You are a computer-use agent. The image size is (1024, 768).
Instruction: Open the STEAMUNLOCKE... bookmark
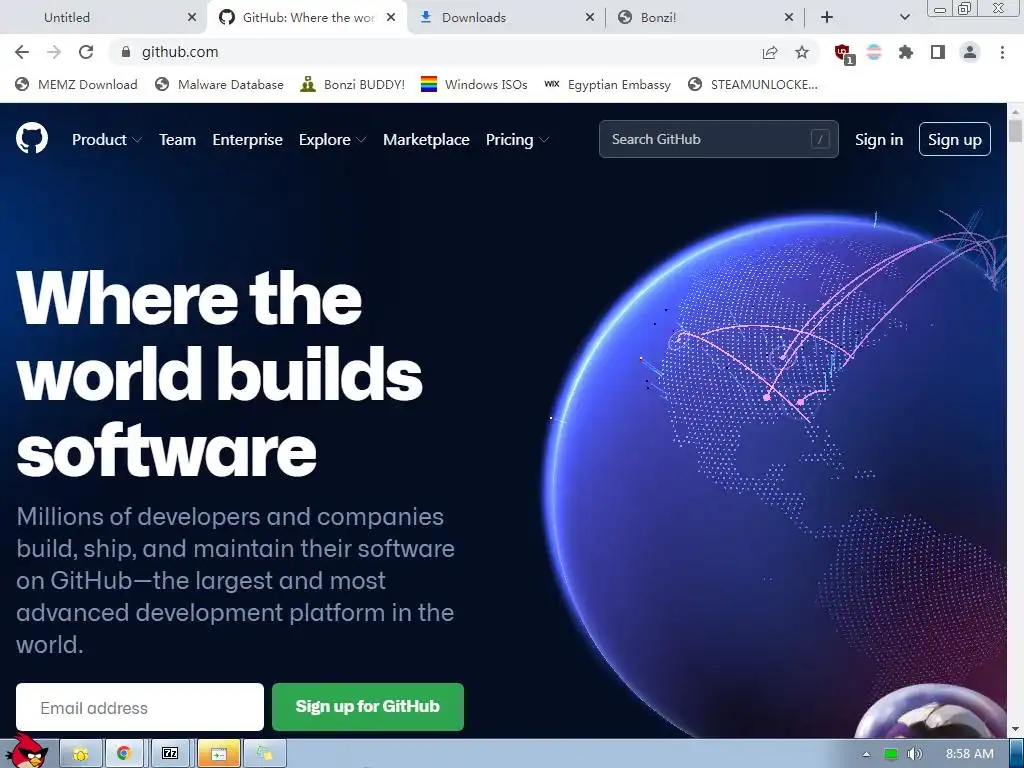click(x=752, y=84)
